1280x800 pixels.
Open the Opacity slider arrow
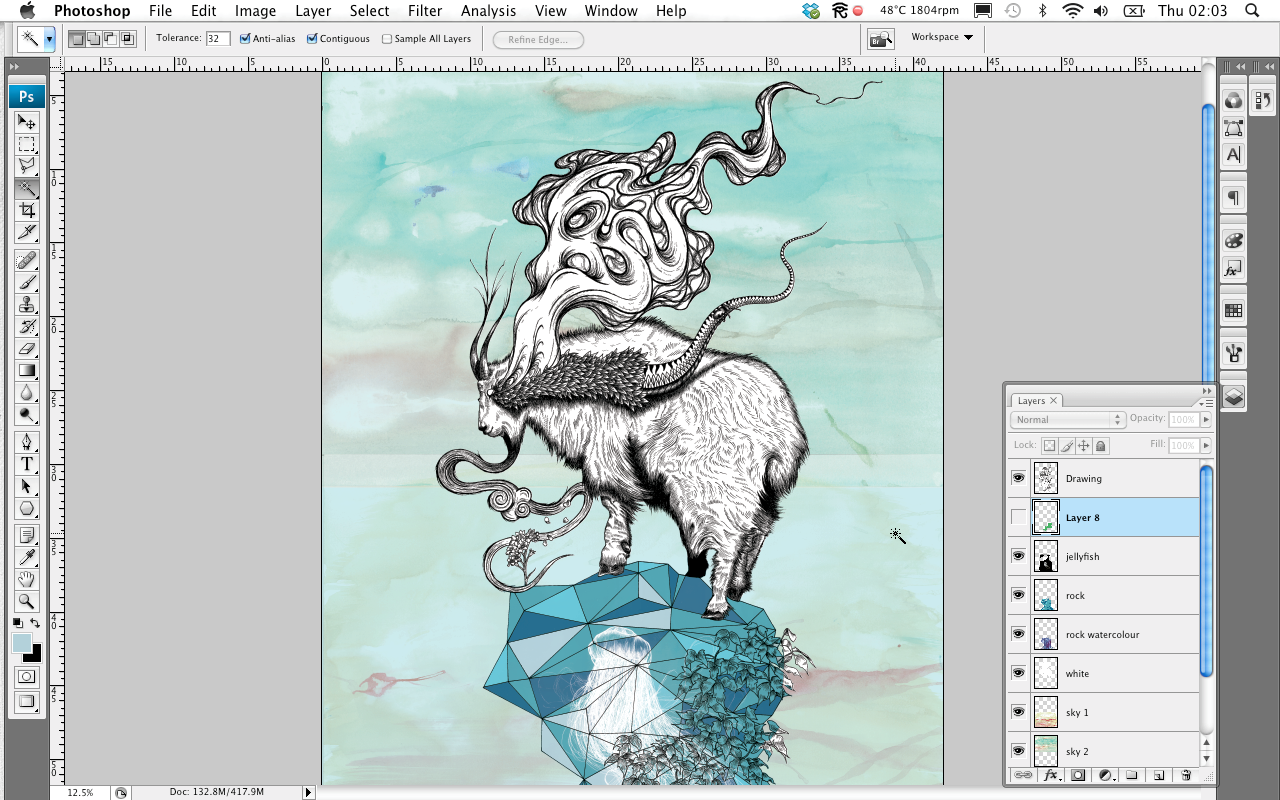1206,420
